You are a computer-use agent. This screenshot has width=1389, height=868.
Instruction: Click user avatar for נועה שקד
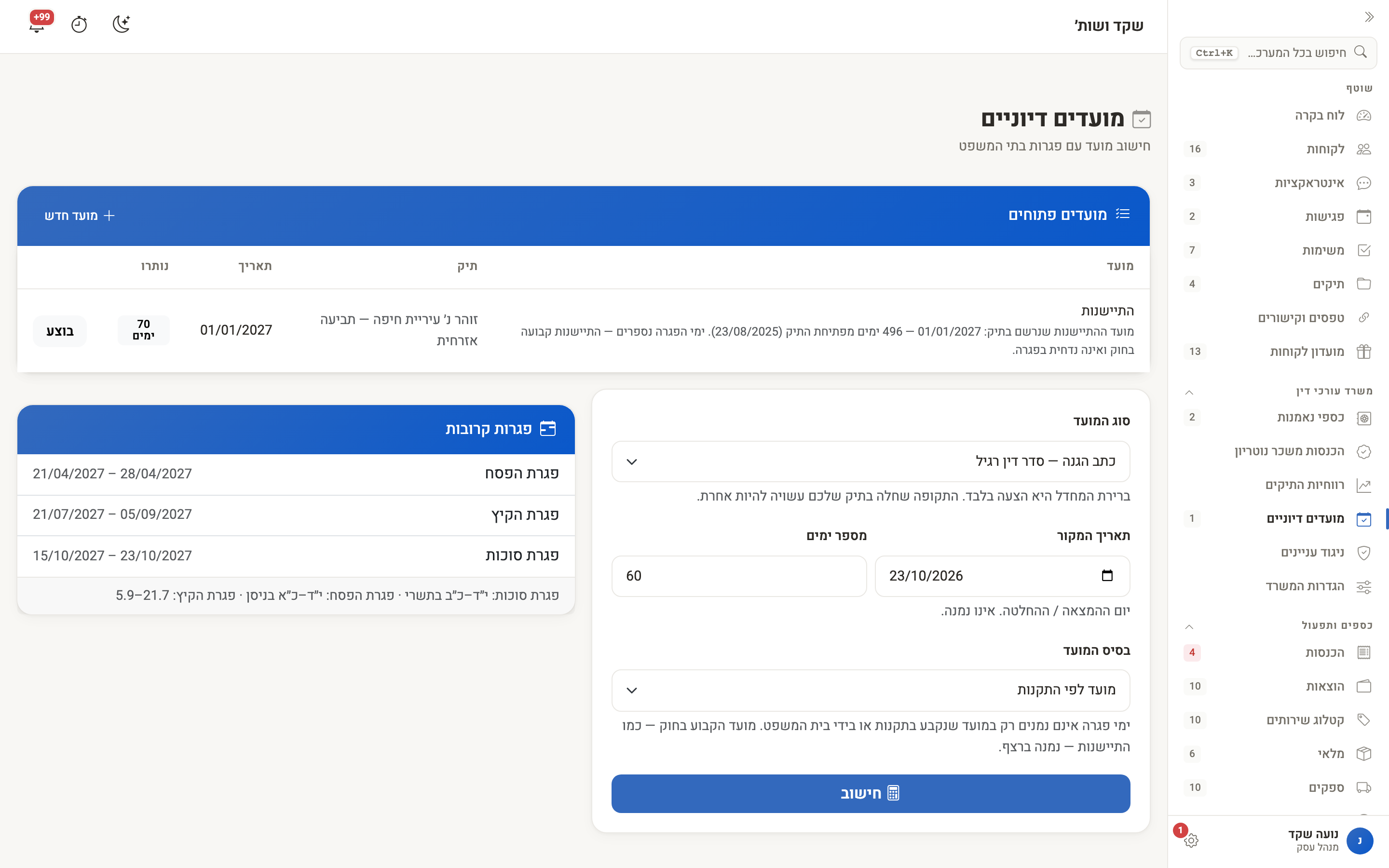coord(1359,841)
